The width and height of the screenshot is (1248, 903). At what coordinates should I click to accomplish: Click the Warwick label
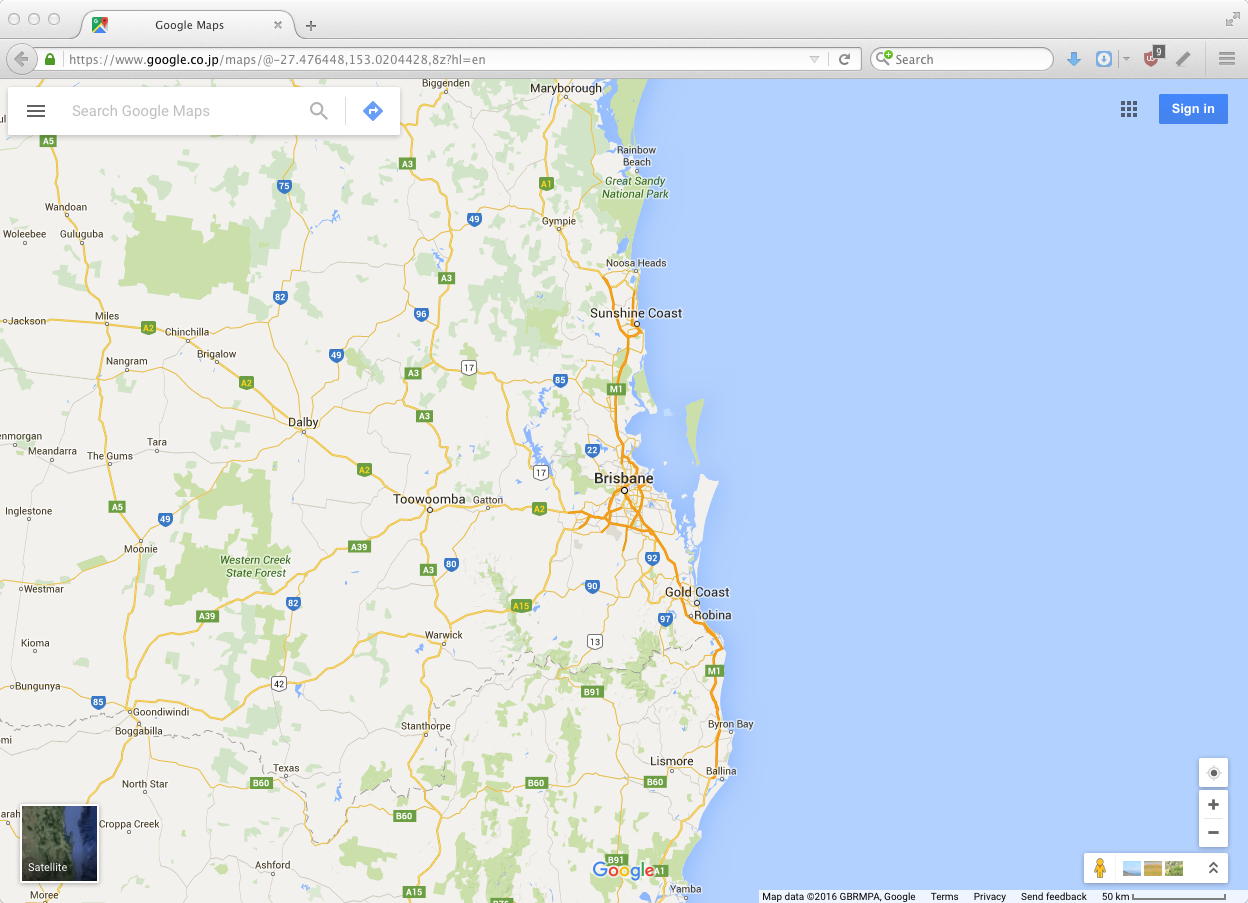point(444,635)
